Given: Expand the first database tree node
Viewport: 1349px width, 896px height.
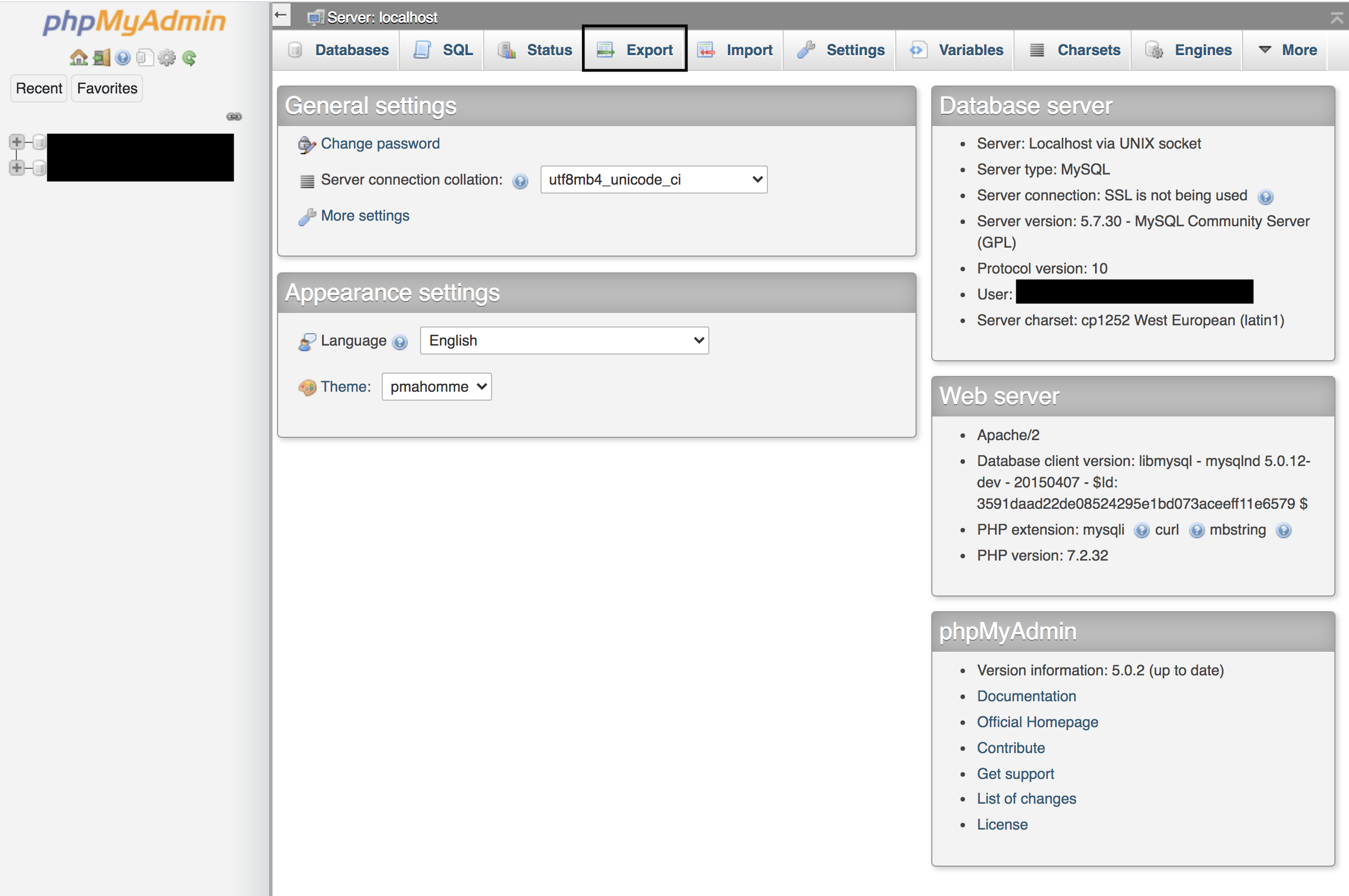Looking at the screenshot, I should pyautogui.click(x=17, y=142).
